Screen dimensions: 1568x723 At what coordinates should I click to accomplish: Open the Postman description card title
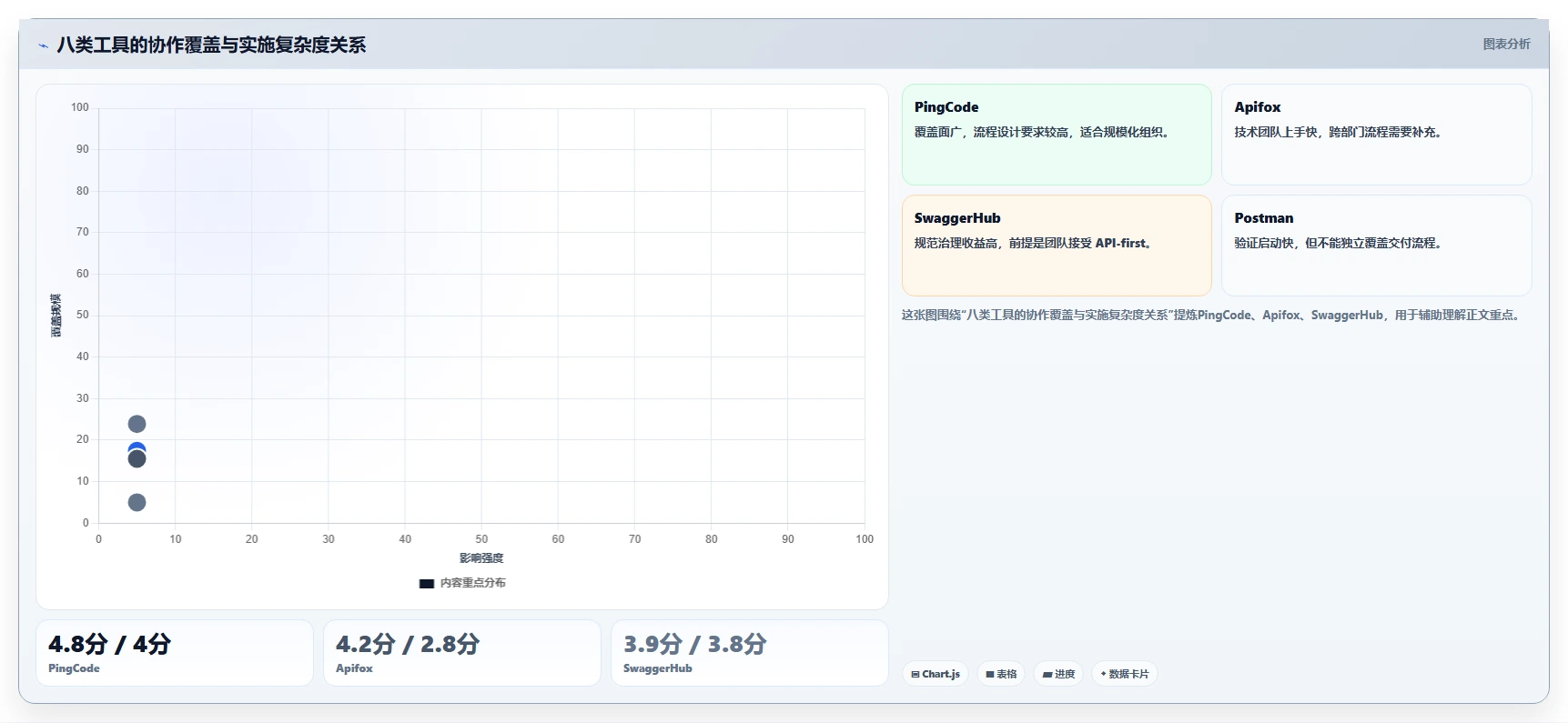1264,218
